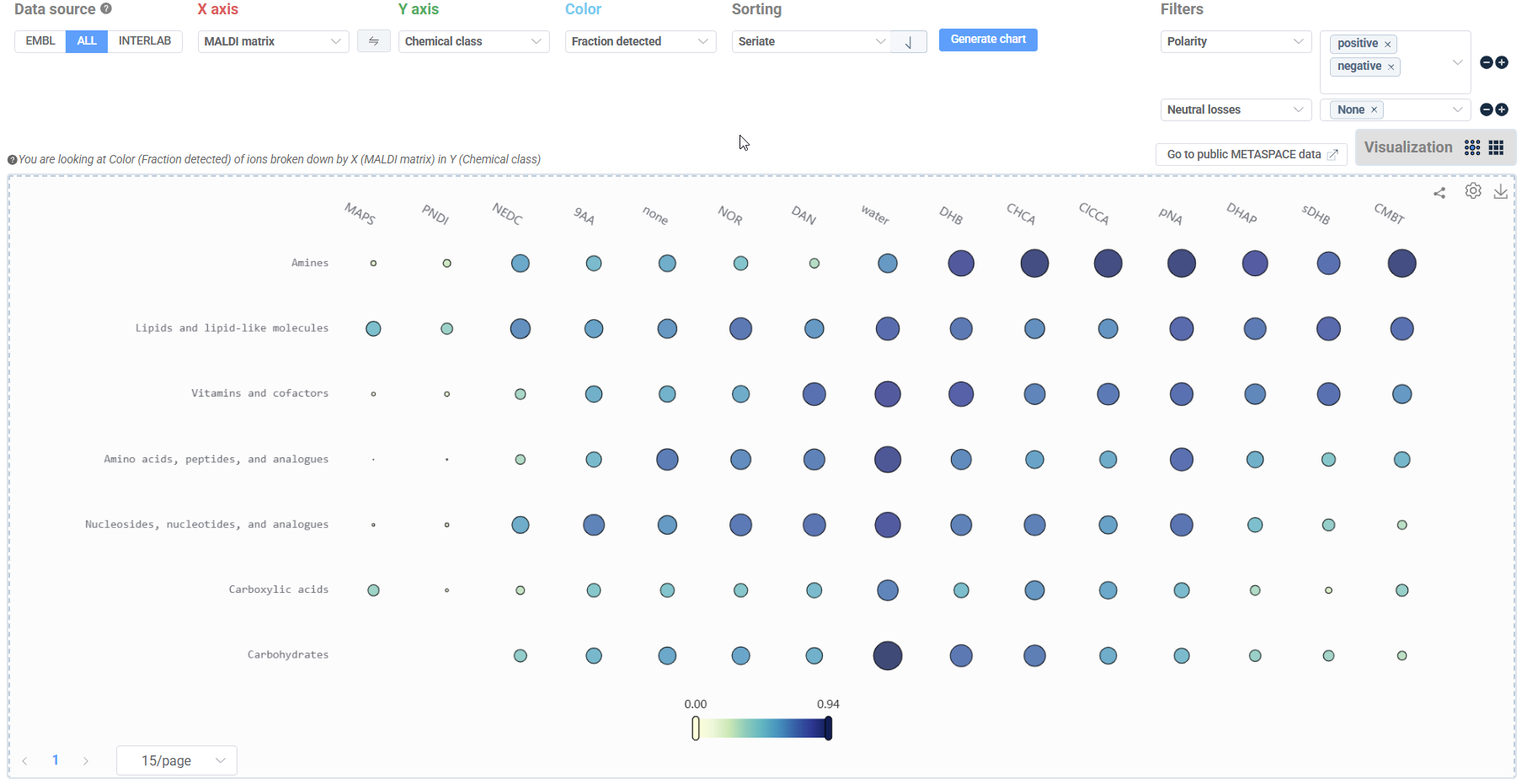
Task: Click the NEDC column label
Action: click(x=508, y=214)
